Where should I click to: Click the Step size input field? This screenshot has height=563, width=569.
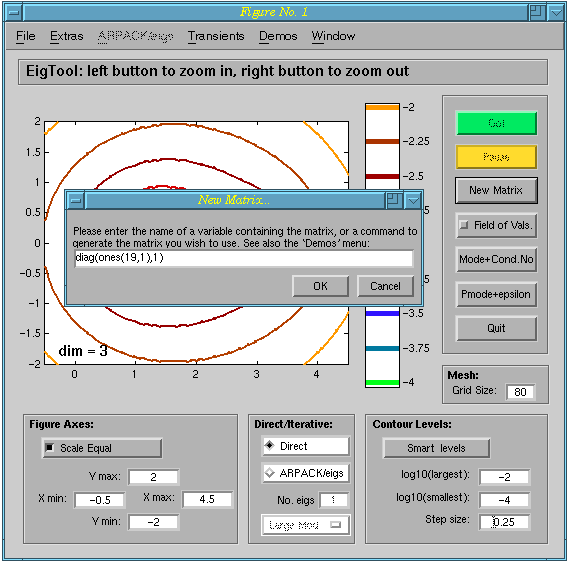[x=504, y=522]
